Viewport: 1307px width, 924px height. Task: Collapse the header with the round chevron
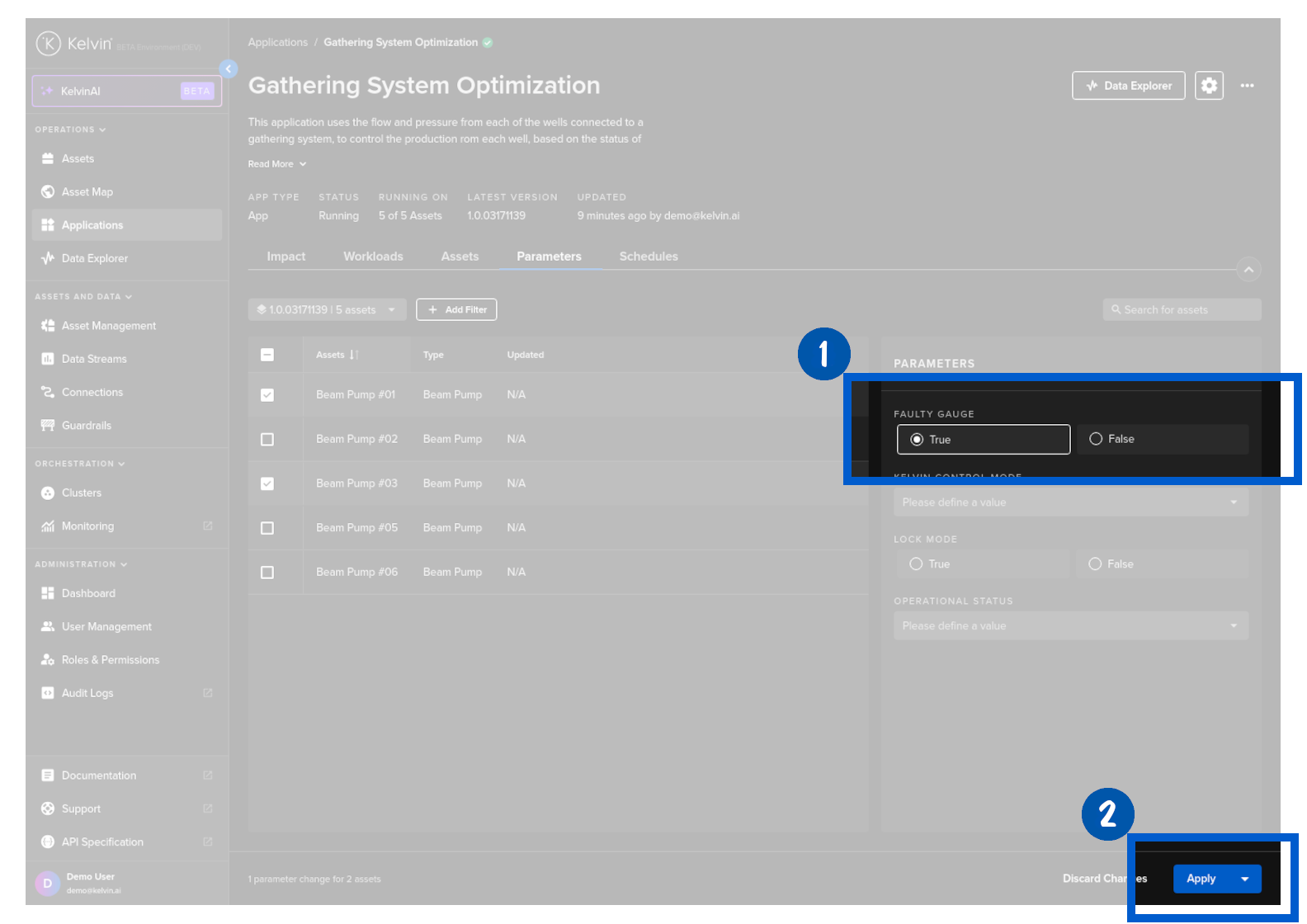1248,270
